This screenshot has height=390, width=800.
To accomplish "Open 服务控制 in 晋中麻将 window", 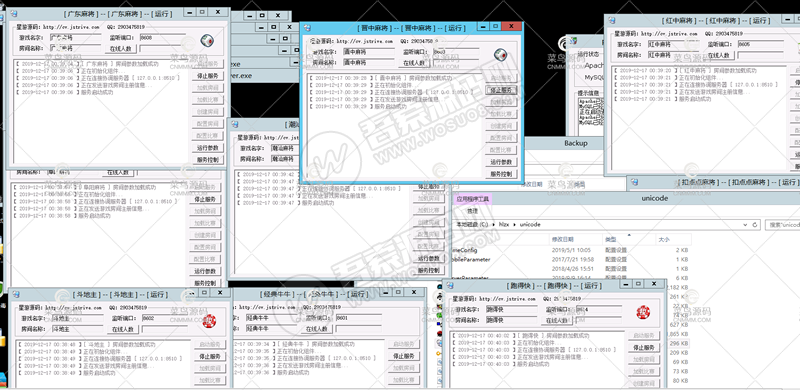I will 501,174.
